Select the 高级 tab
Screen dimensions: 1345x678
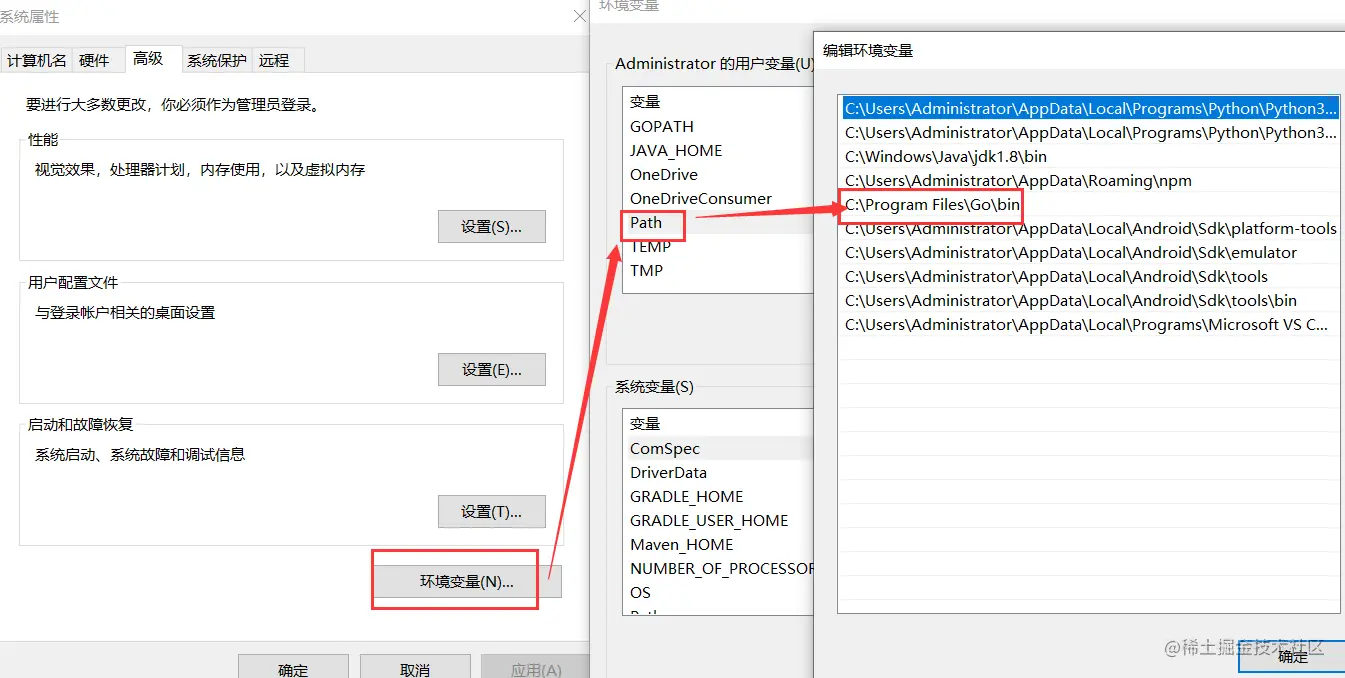148,58
